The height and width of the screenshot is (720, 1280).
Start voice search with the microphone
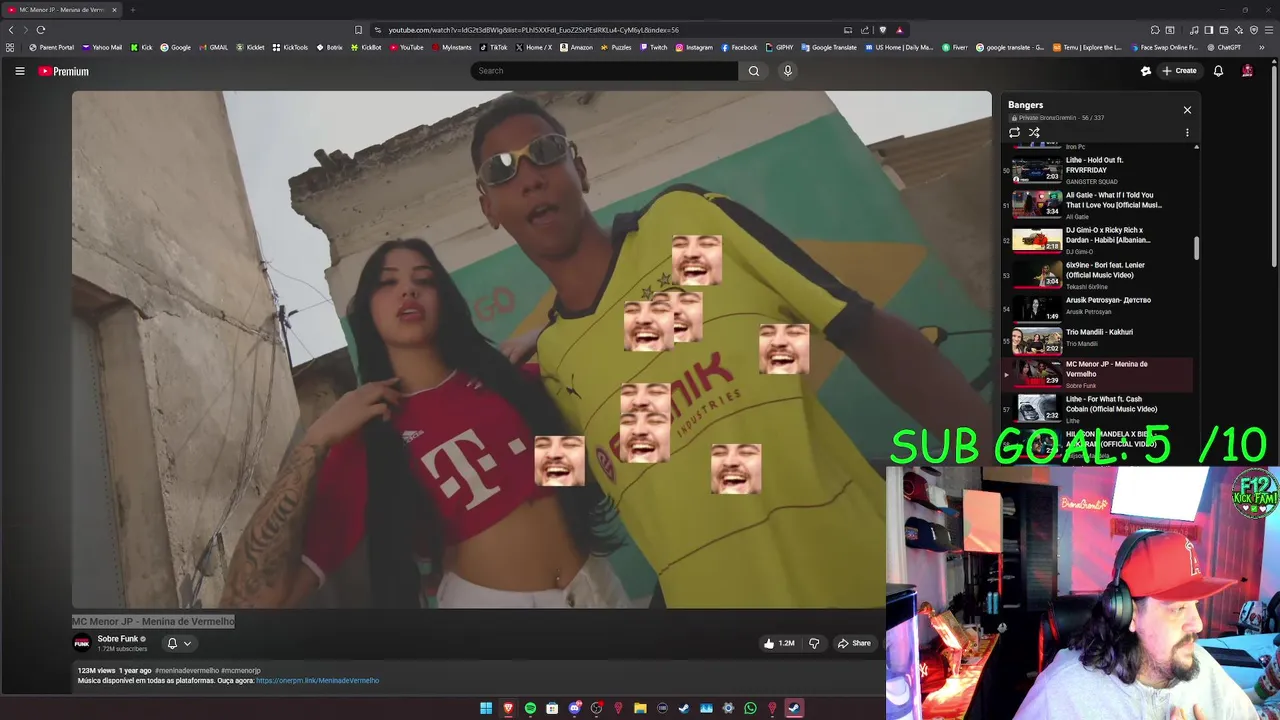pyautogui.click(x=788, y=71)
